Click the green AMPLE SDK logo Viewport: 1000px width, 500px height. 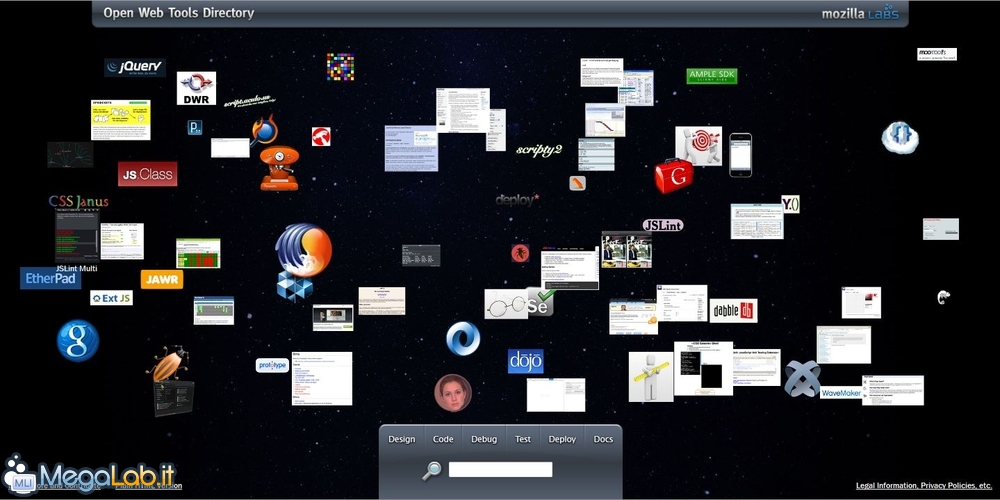(x=712, y=77)
